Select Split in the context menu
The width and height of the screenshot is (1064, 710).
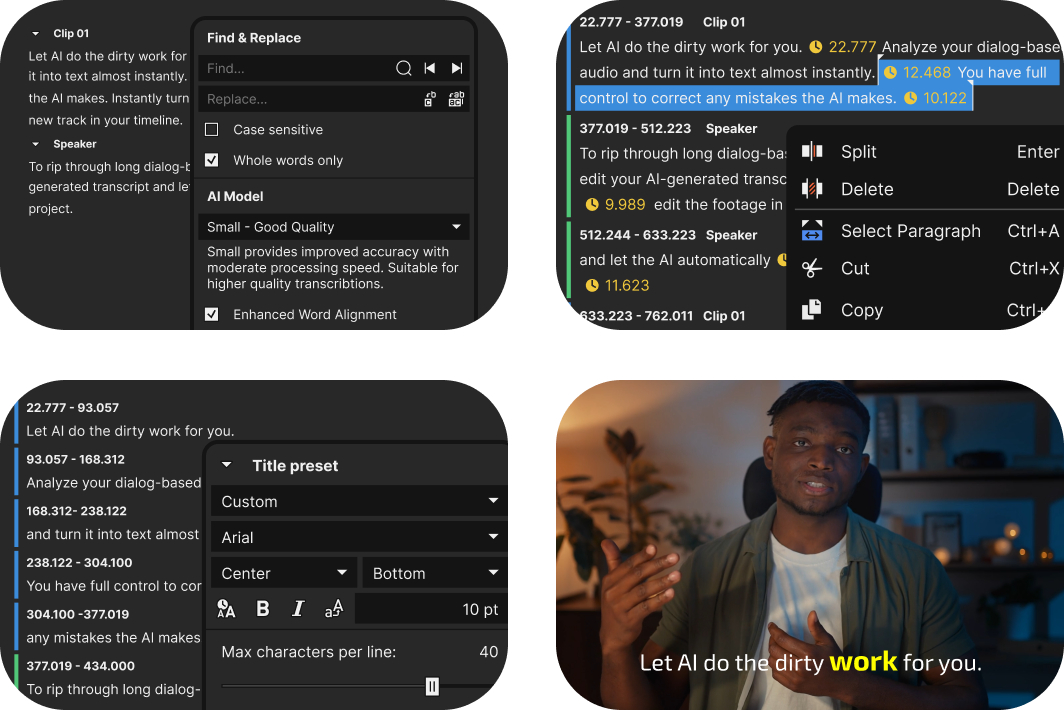[857, 151]
